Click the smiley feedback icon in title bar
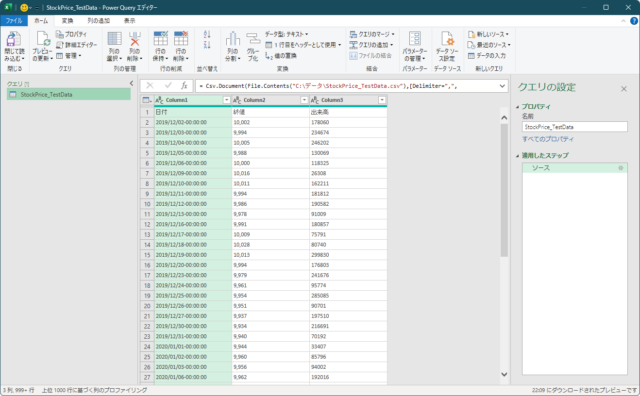Image resolution: width=640 pixels, height=396 pixels. click(24, 7)
